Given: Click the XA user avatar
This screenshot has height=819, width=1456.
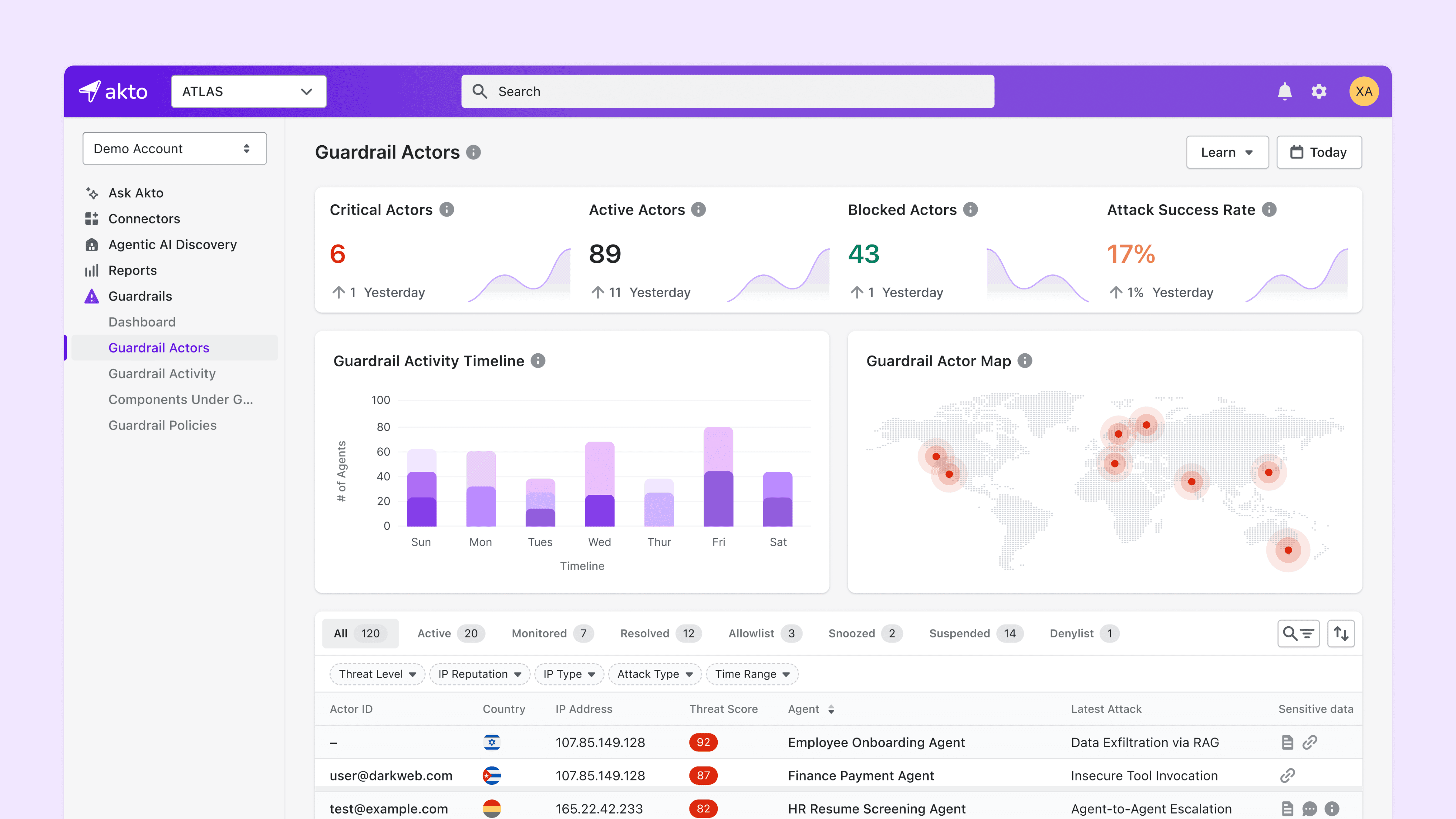Looking at the screenshot, I should pos(1363,92).
